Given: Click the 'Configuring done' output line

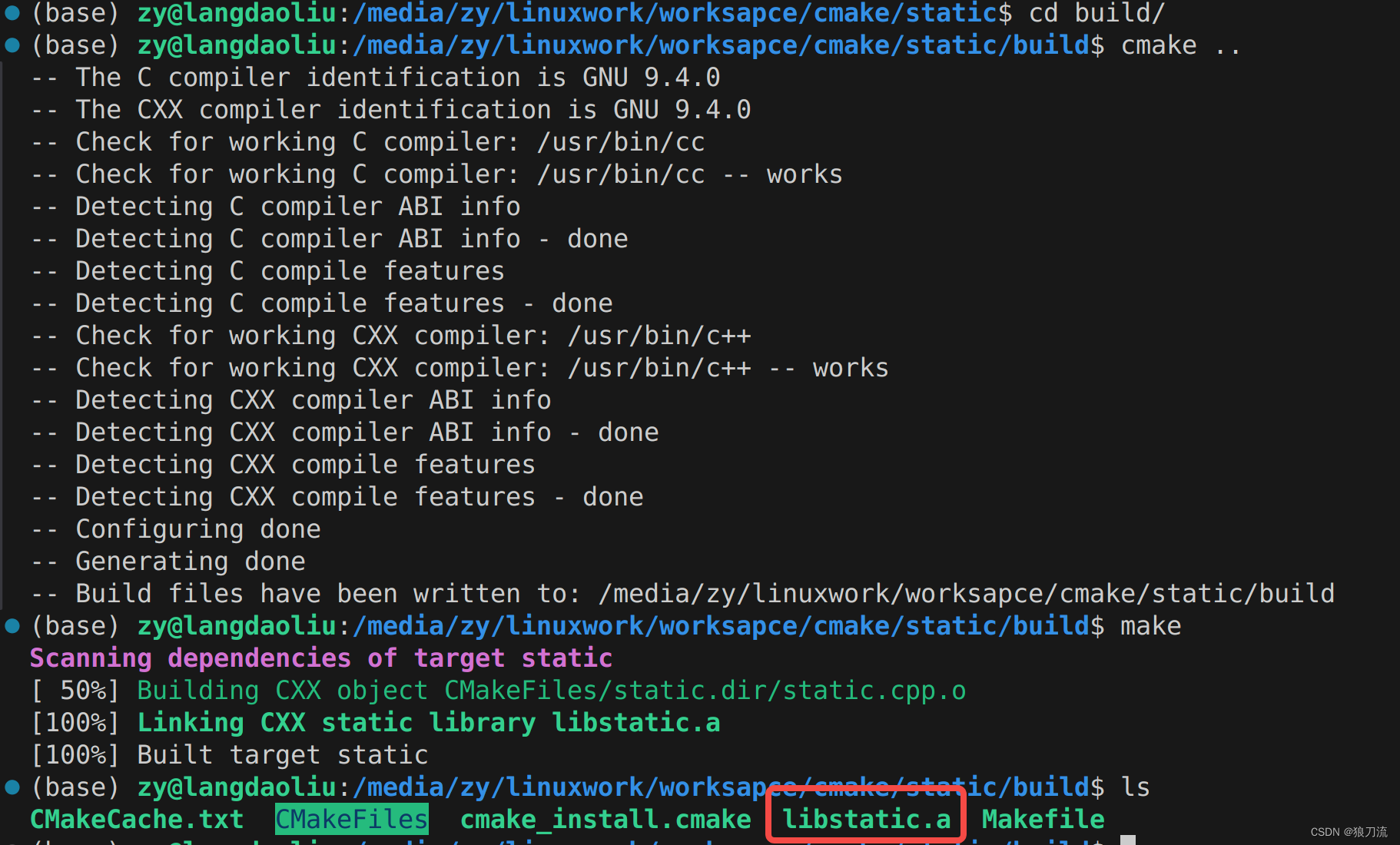Looking at the screenshot, I should click(x=176, y=529).
